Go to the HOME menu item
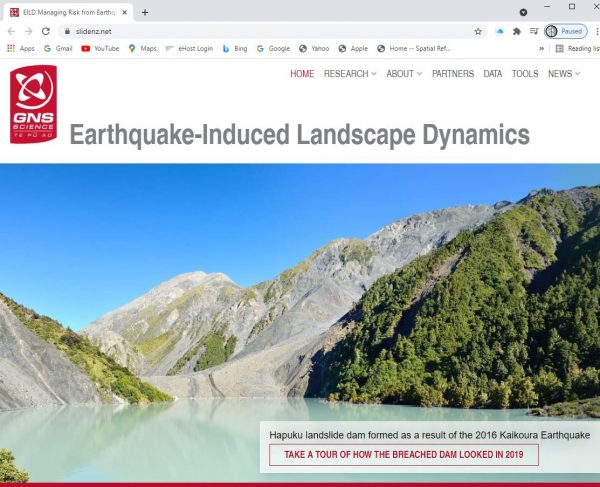Image resolution: width=600 pixels, height=487 pixels. pos(302,74)
